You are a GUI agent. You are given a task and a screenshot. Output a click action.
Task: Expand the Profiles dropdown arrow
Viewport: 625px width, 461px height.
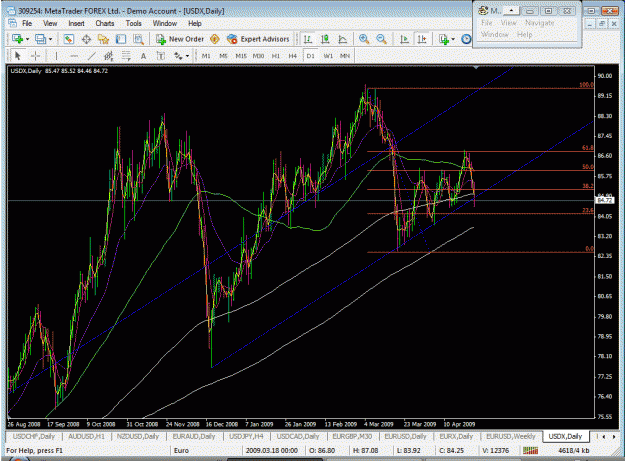tap(50, 39)
